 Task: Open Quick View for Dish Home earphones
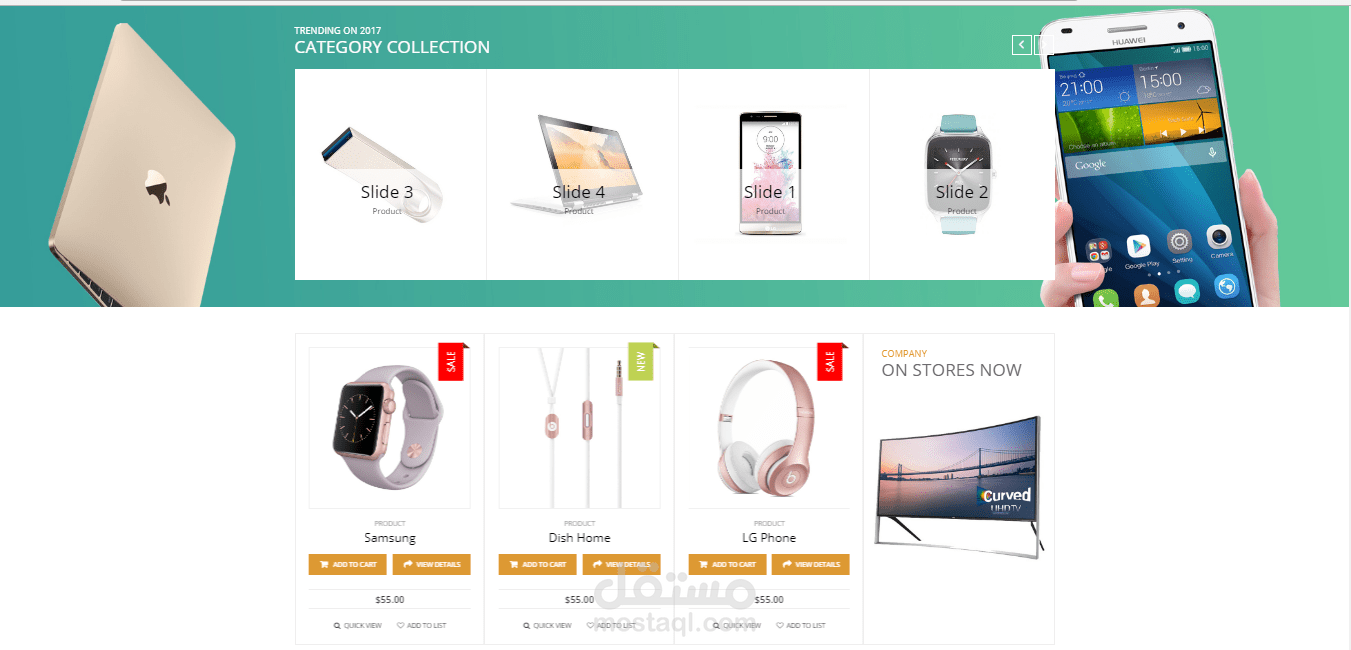[x=548, y=625]
